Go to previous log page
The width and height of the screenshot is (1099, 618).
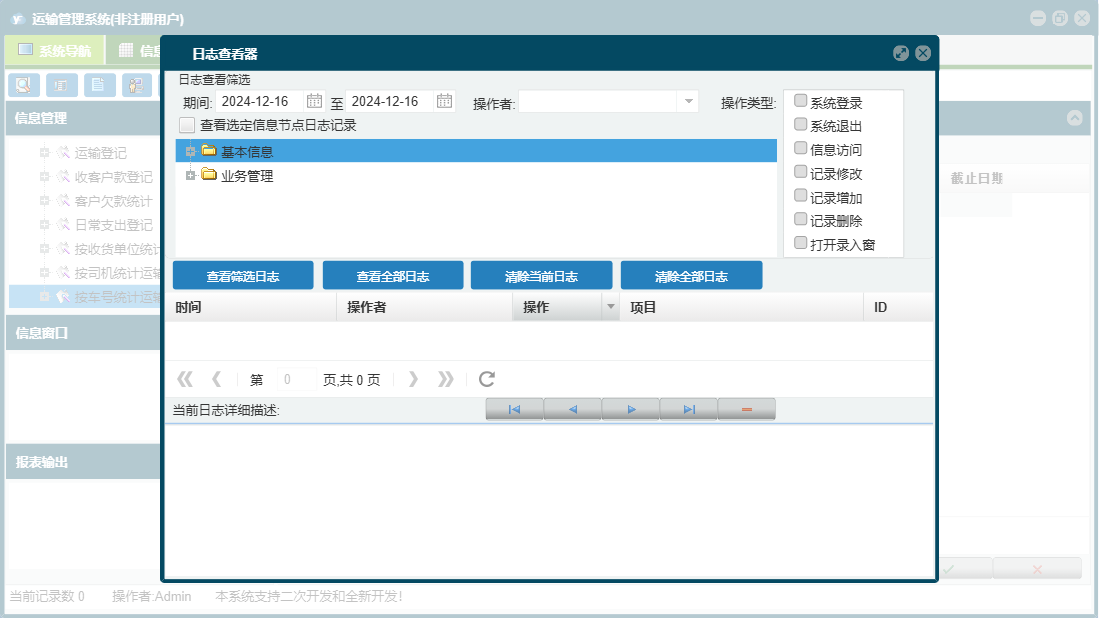tap(217, 379)
